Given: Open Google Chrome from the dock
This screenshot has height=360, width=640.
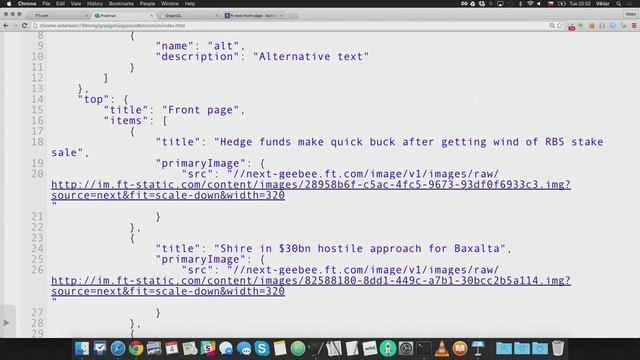Looking at the screenshot, I should point(136,348).
